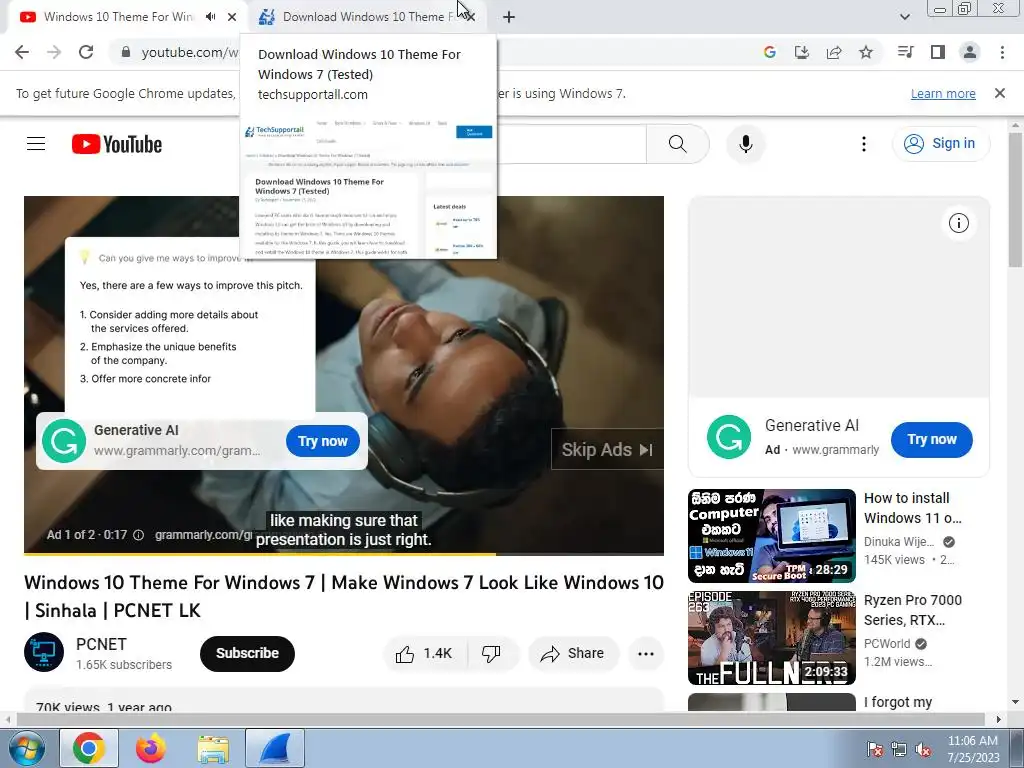Click the muted volume tray icon
Image resolution: width=1024 pixels, height=768 pixels.
(923, 749)
